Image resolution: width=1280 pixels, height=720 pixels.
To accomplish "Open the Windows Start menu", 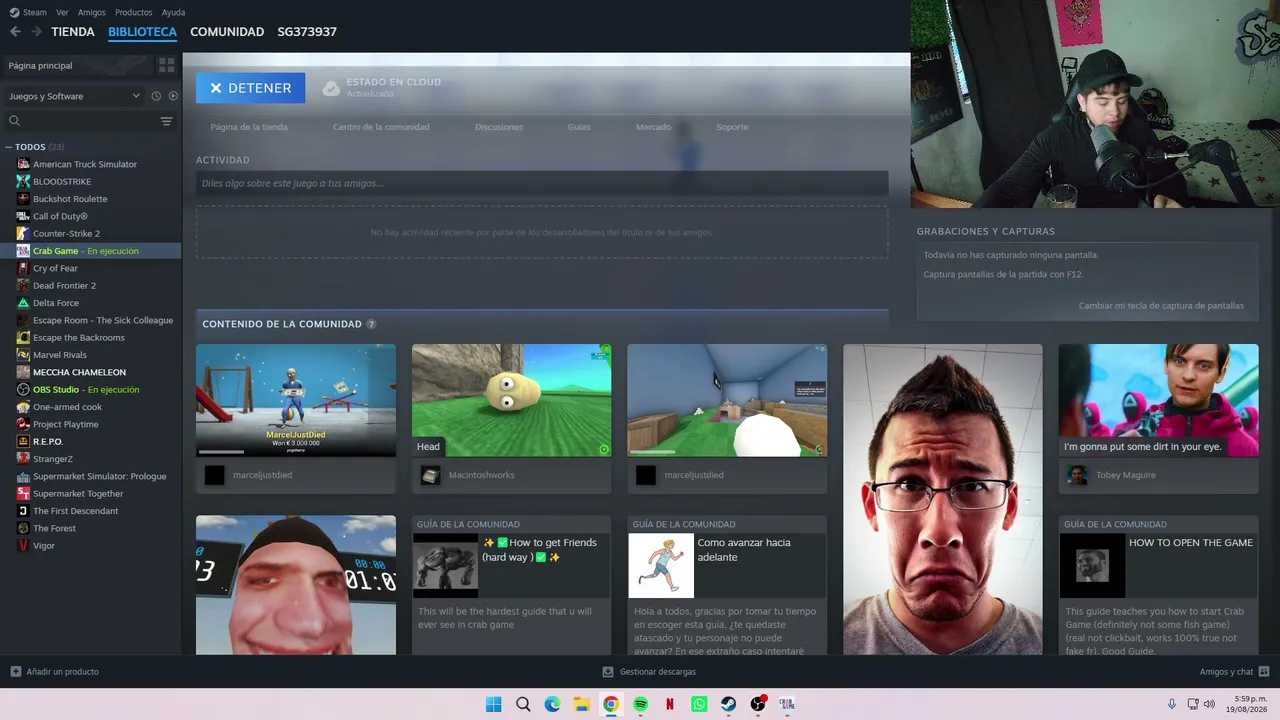I will (x=493, y=704).
